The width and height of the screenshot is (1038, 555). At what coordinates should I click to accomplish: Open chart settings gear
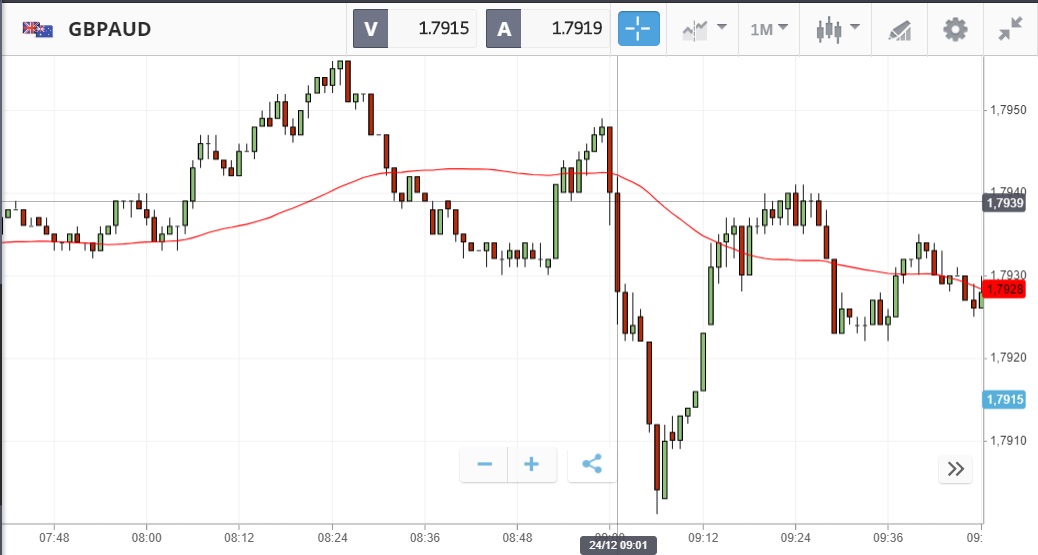[x=956, y=29]
